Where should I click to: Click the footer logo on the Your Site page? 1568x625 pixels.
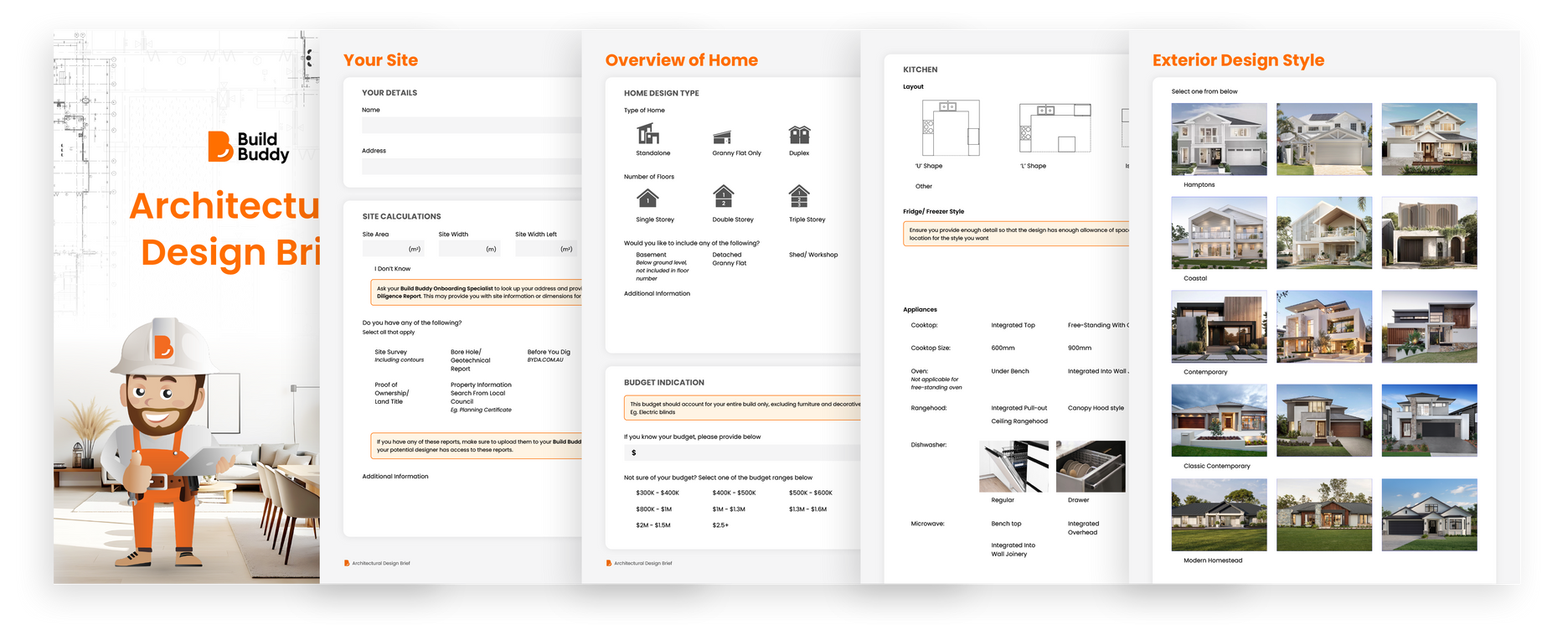tap(347, 563)
